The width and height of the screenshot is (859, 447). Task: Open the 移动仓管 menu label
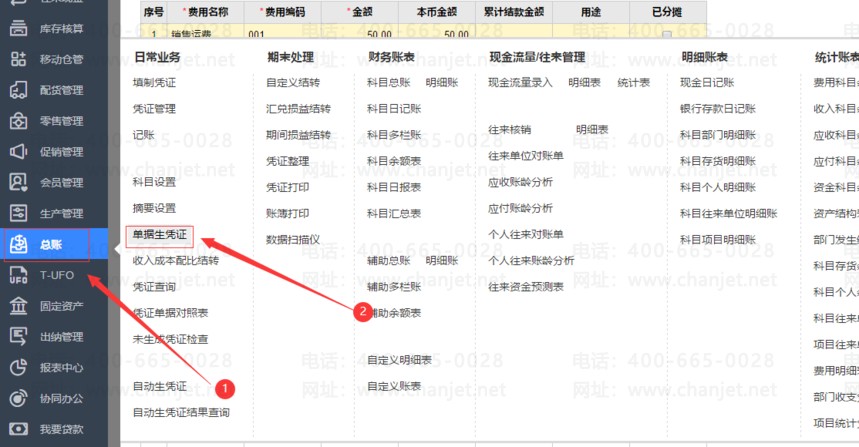61,59
